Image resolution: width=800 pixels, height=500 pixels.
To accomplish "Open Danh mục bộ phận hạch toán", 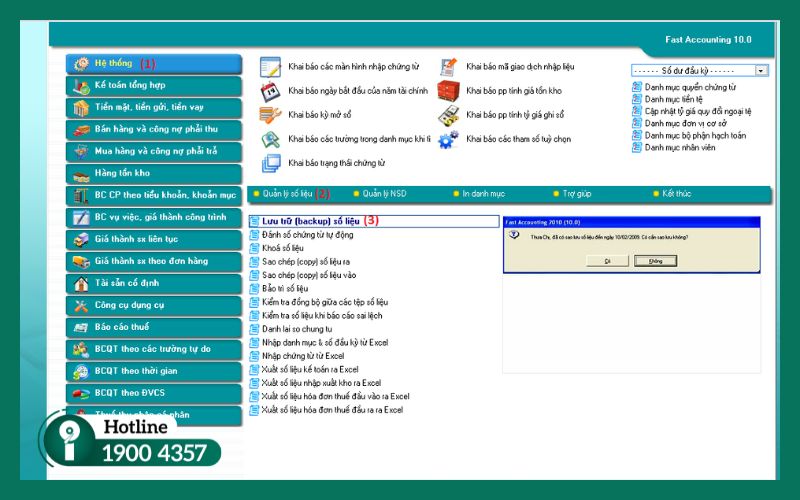I will 695,136.
